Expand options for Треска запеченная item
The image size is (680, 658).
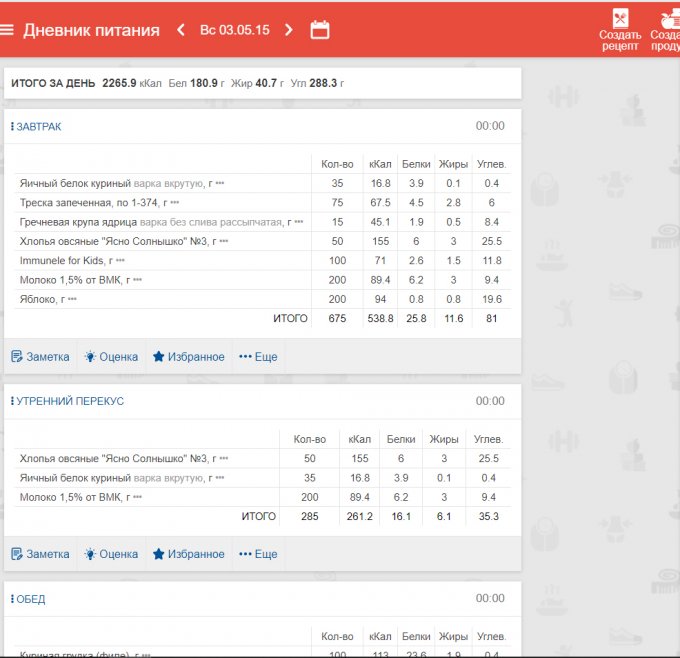click(174, 203)
